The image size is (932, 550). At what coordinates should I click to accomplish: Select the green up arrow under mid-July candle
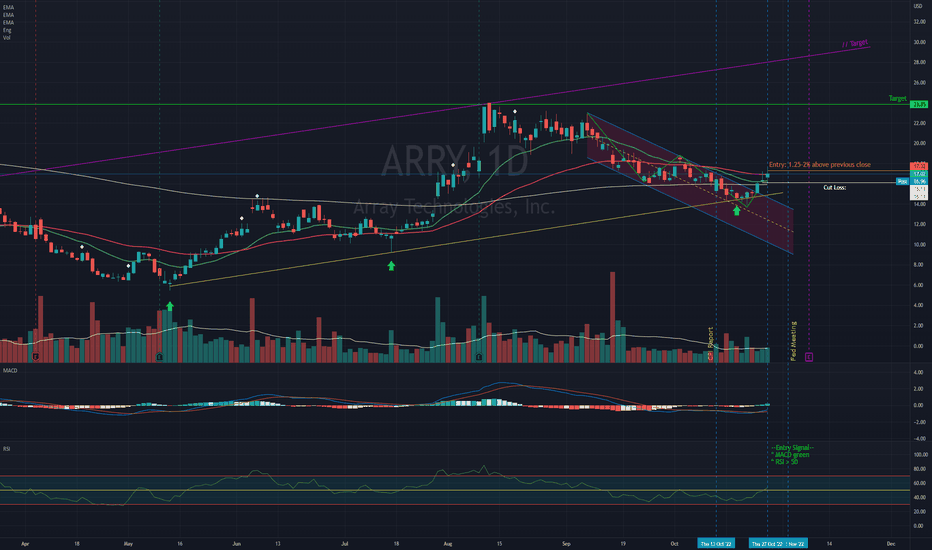(391, 266)
